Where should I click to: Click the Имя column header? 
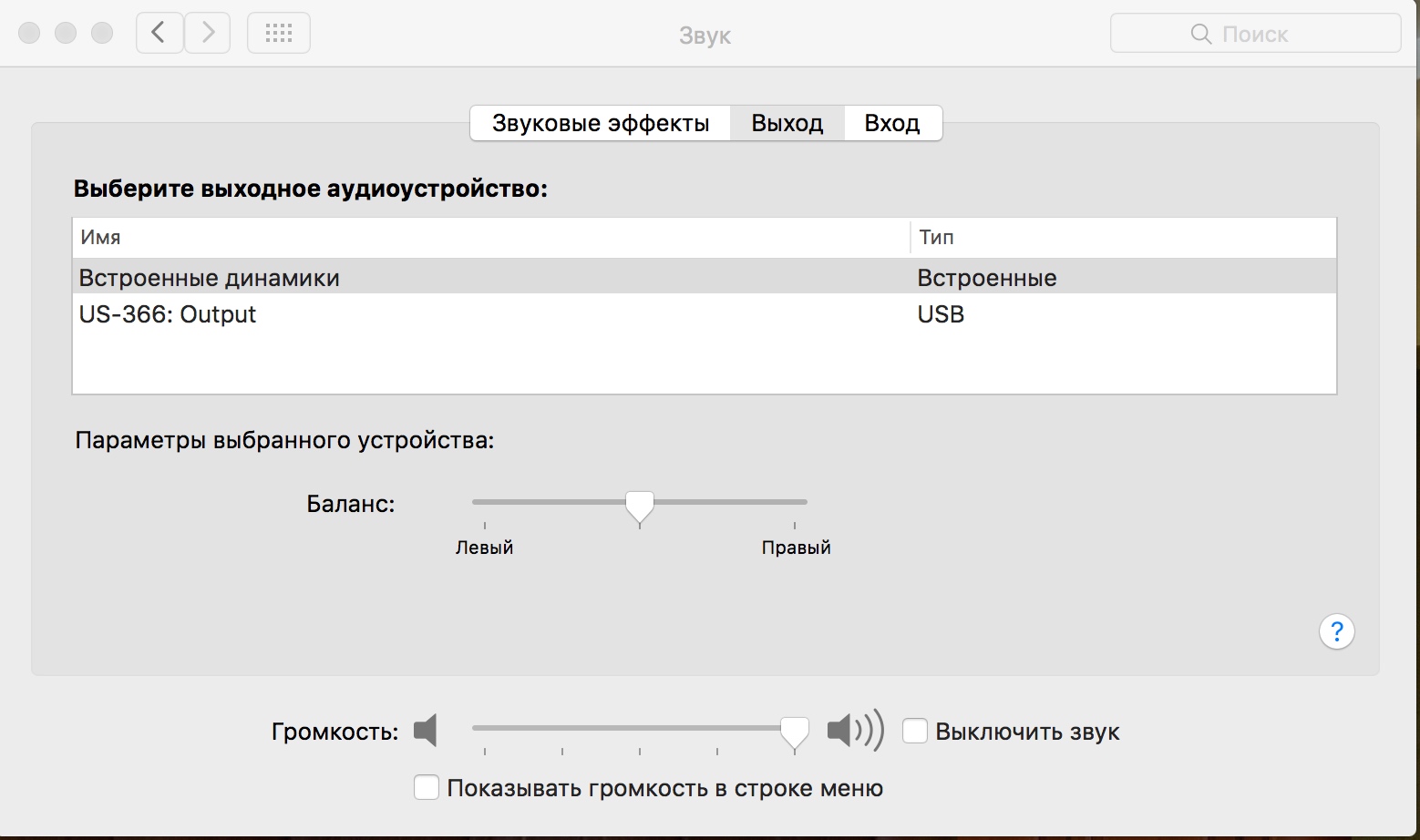click(101, 238)
